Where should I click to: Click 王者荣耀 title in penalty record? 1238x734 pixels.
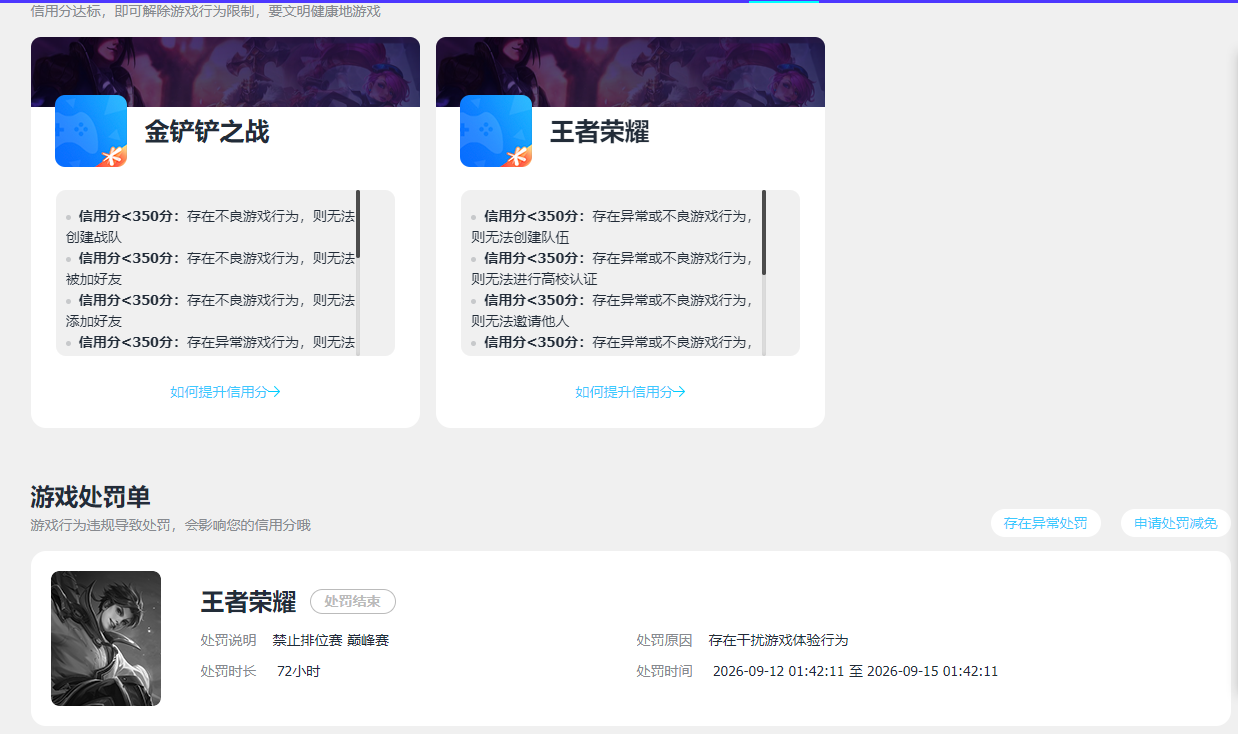pos(249,602)
